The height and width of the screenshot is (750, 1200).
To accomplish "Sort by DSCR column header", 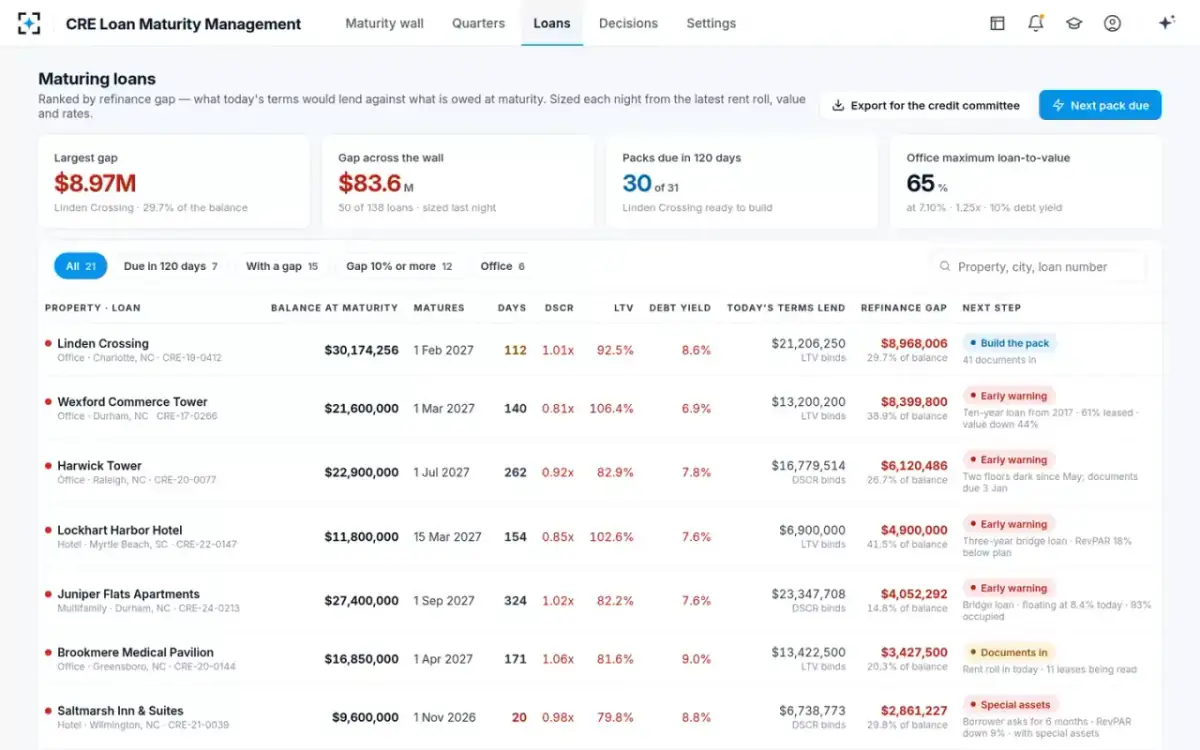I will click(559, 308).
